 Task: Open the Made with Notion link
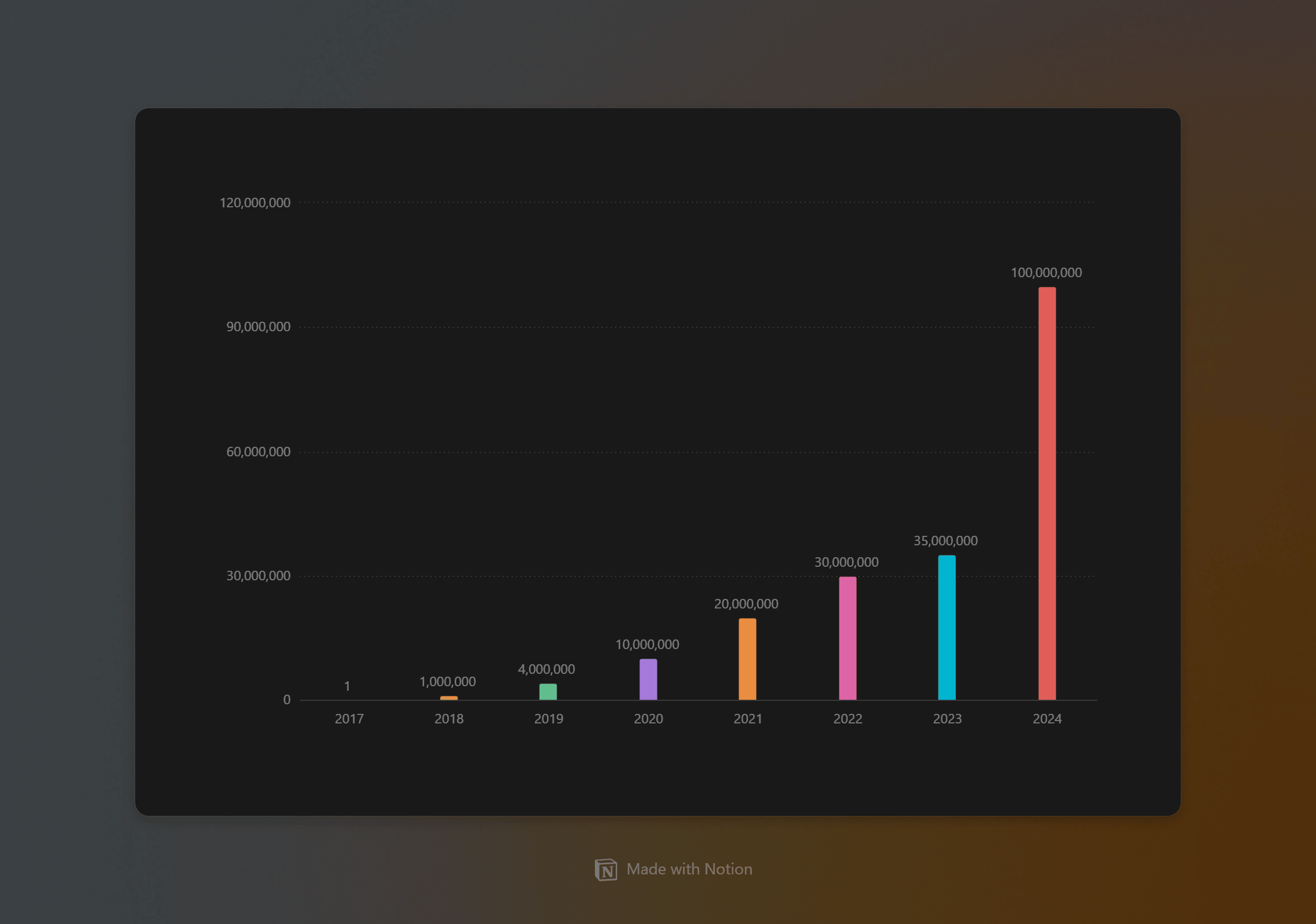pyautogui.click(x=689, y=869)
